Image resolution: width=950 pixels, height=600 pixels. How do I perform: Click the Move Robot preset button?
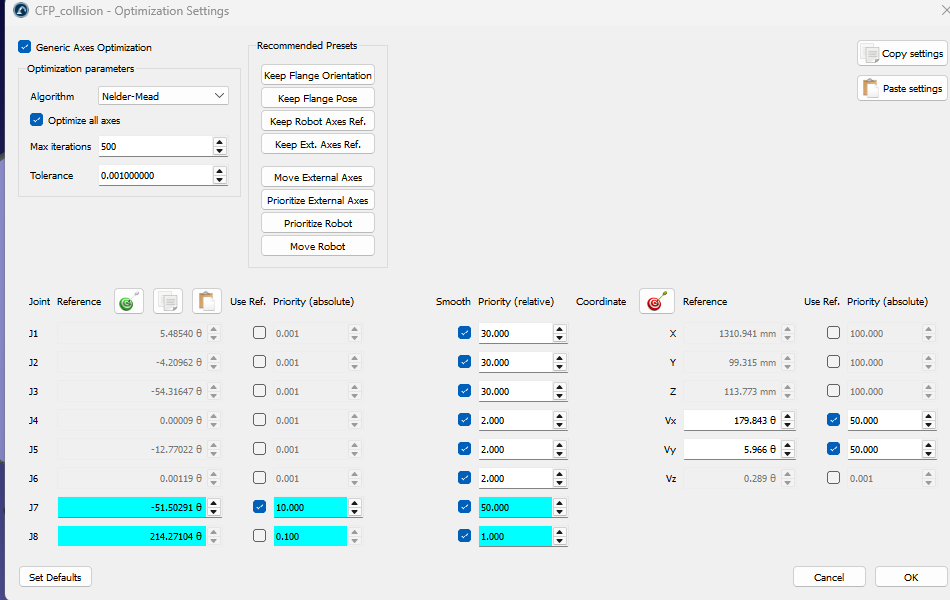click(x=318, y=246)
